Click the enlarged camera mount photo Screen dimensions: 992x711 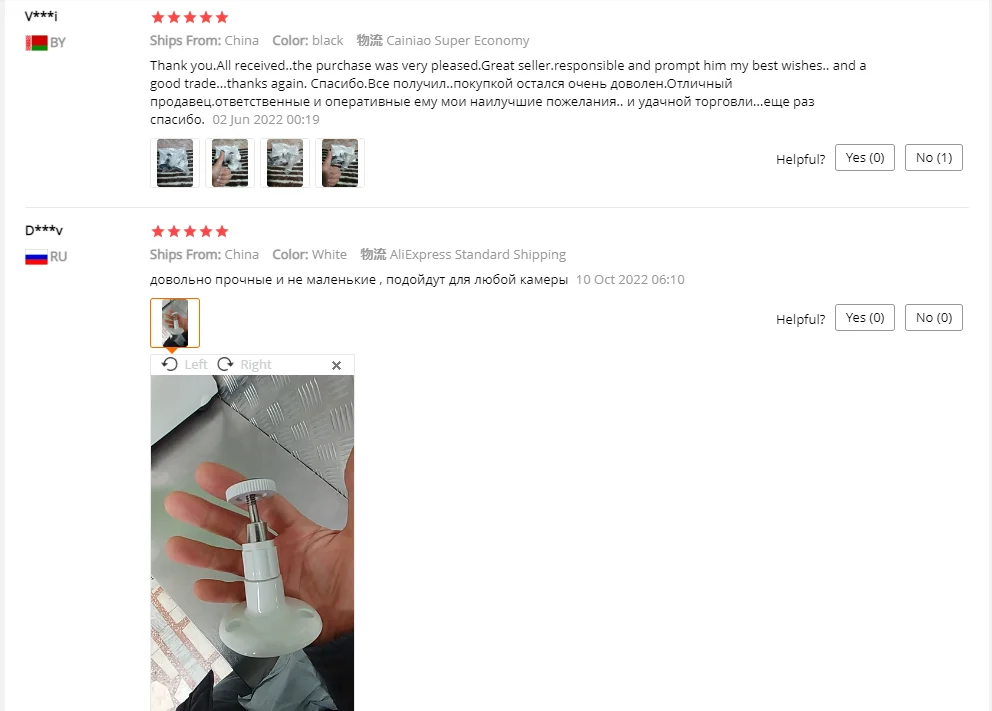pyautogui.click(x=252, y=543)
